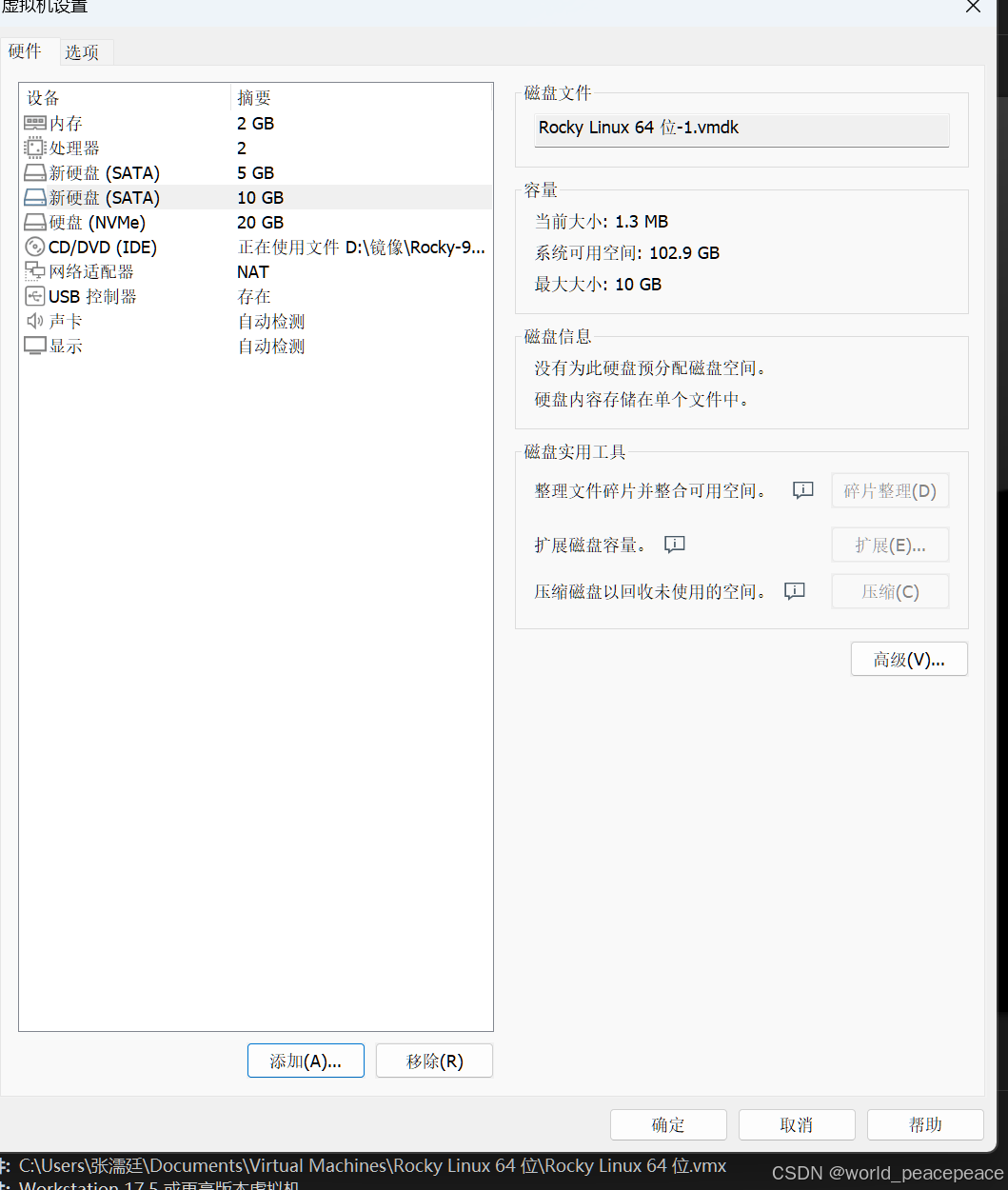The height and width of the screenshot is (1190, 1008).
Task: Select the CD/DVD (IDE) drive icon
Action: [x=34, y=247]
